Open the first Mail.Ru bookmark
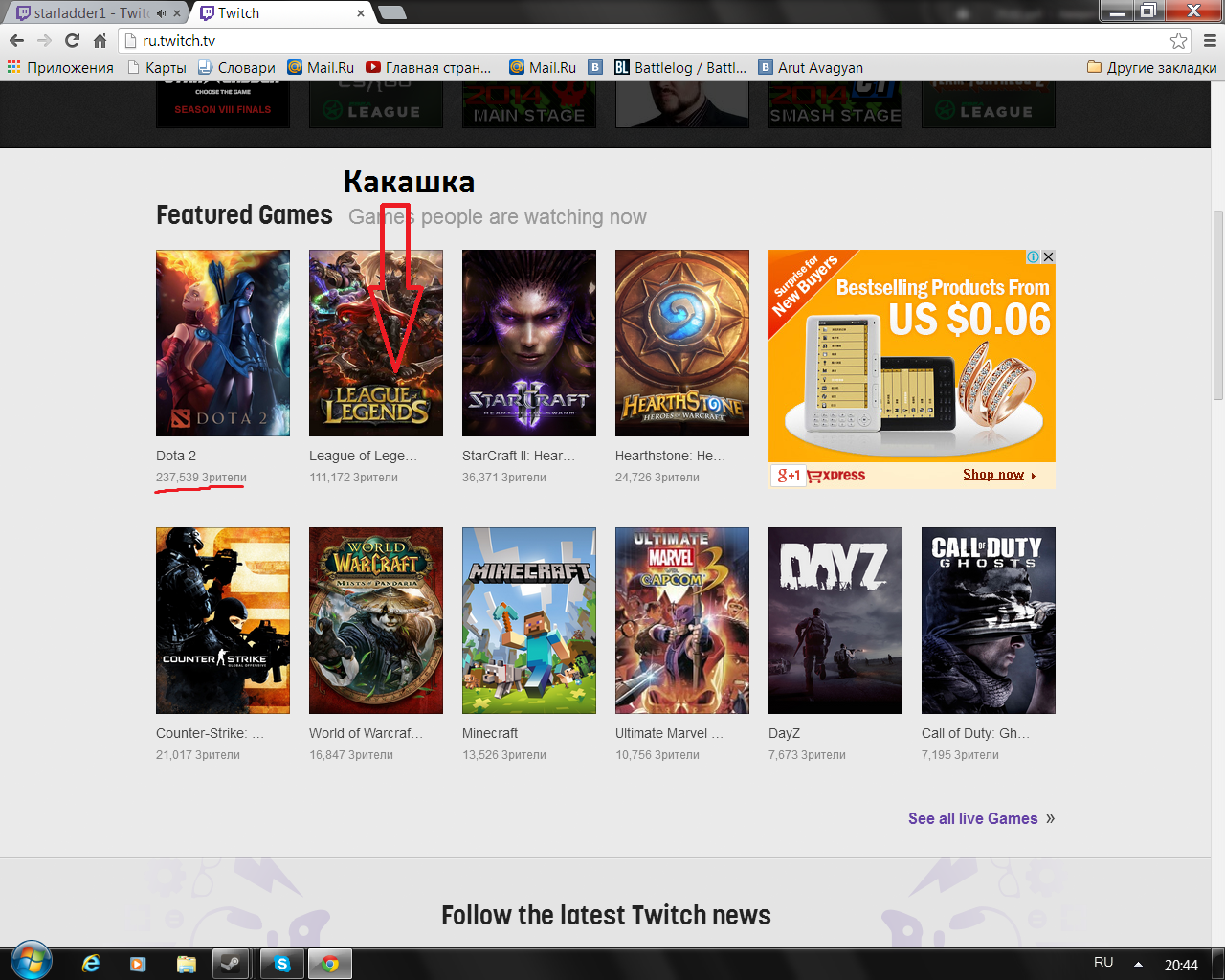Screen dimensions: 1225x980 tap(321, 67)
